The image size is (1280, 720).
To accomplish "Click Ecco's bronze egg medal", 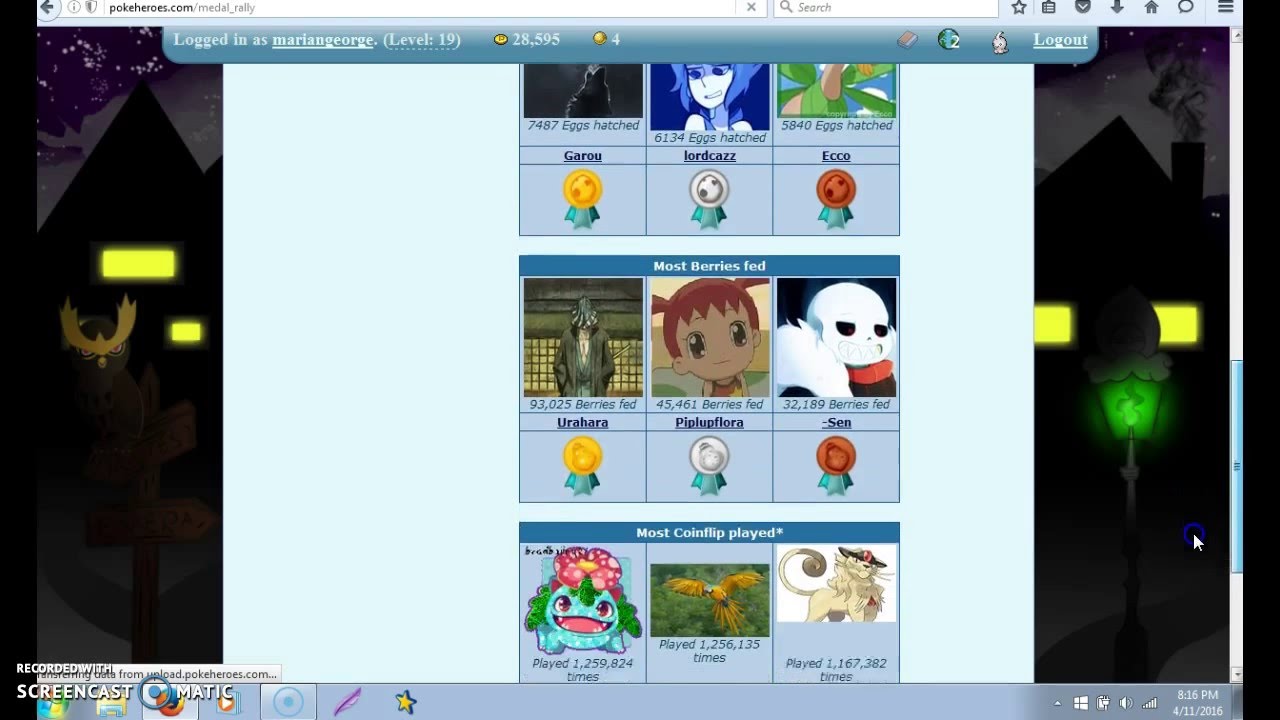I will pyautogui.click(x=836, y=199).
